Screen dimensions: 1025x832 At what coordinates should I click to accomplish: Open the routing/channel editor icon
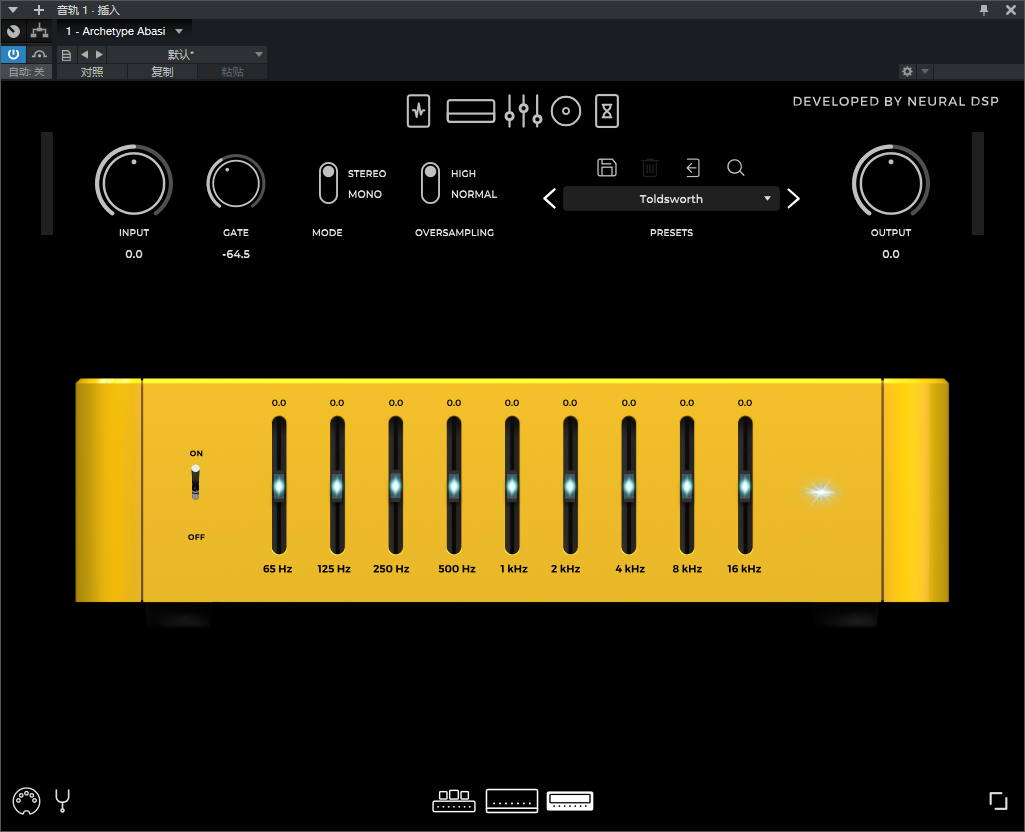click(x=39, y=31)
